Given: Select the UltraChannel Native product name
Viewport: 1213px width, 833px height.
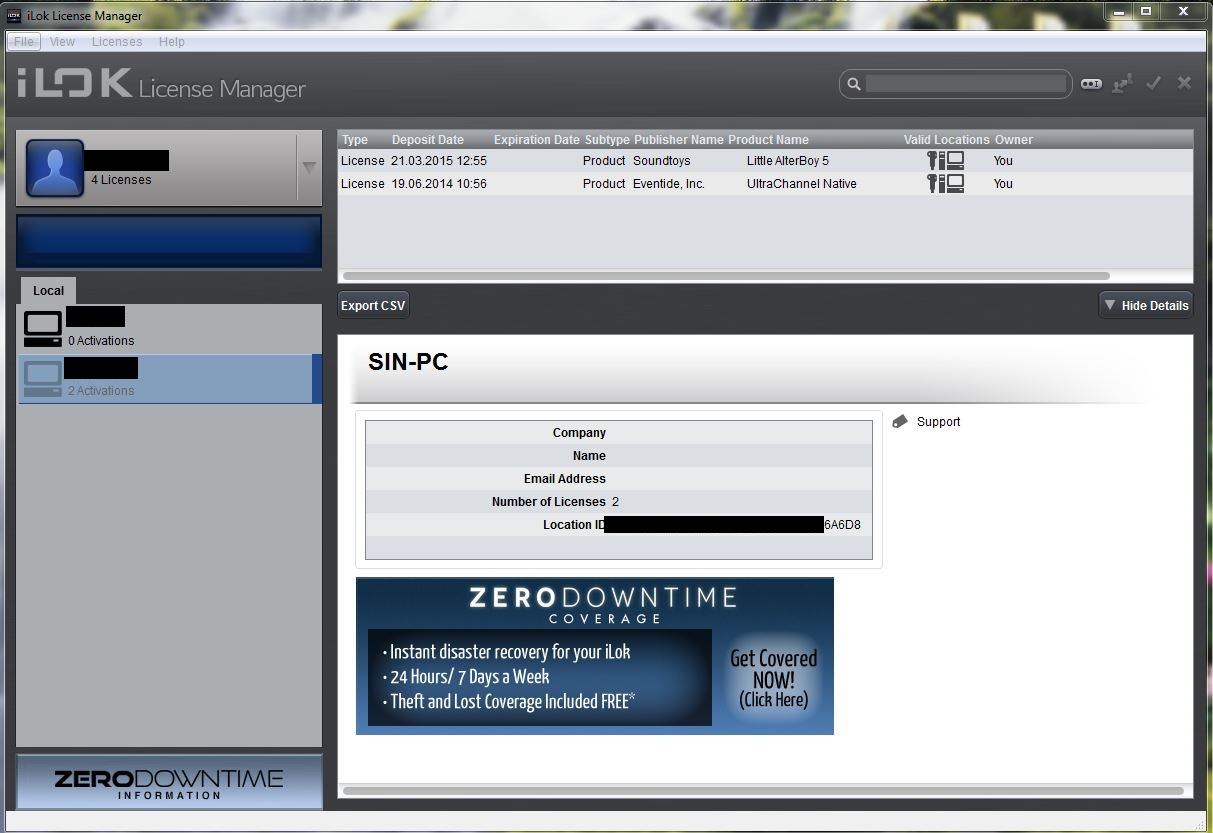Looking at the screenshot, I should pos(802,184).
